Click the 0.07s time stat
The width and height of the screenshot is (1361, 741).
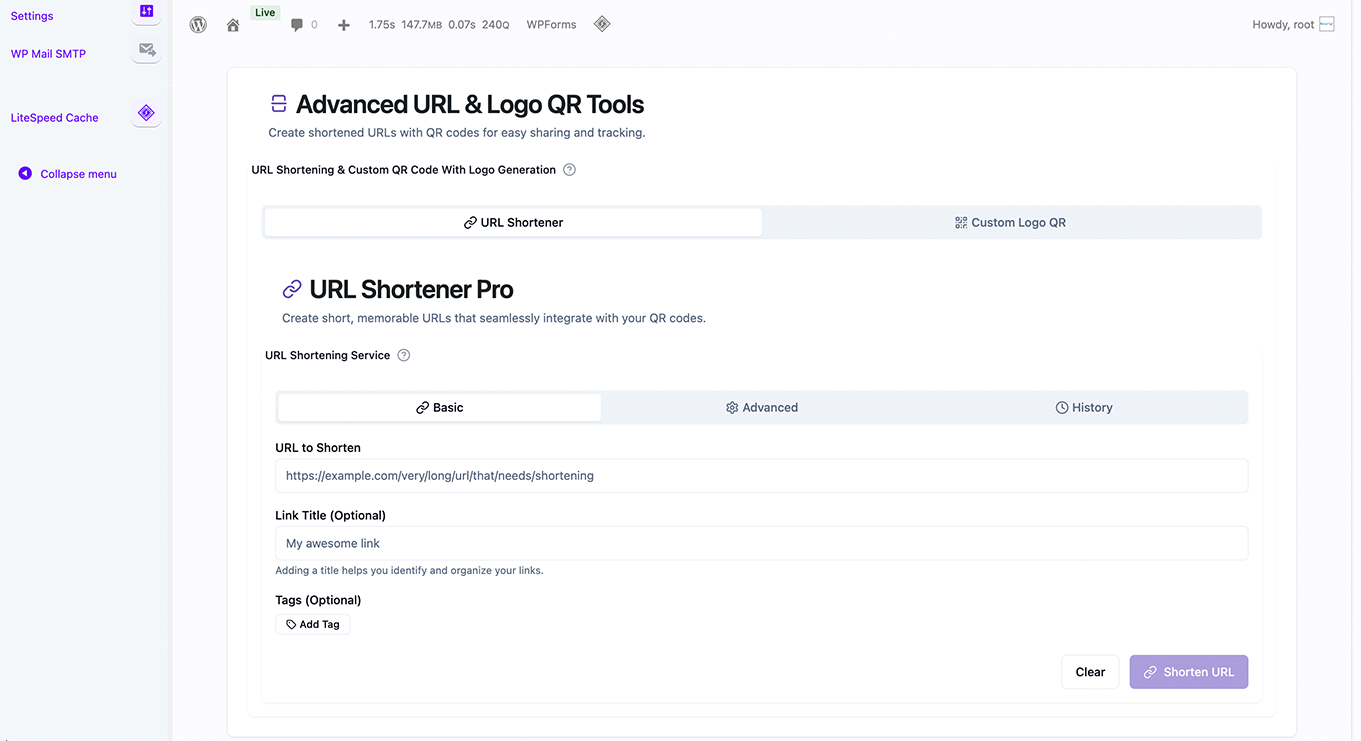[462, 25]
